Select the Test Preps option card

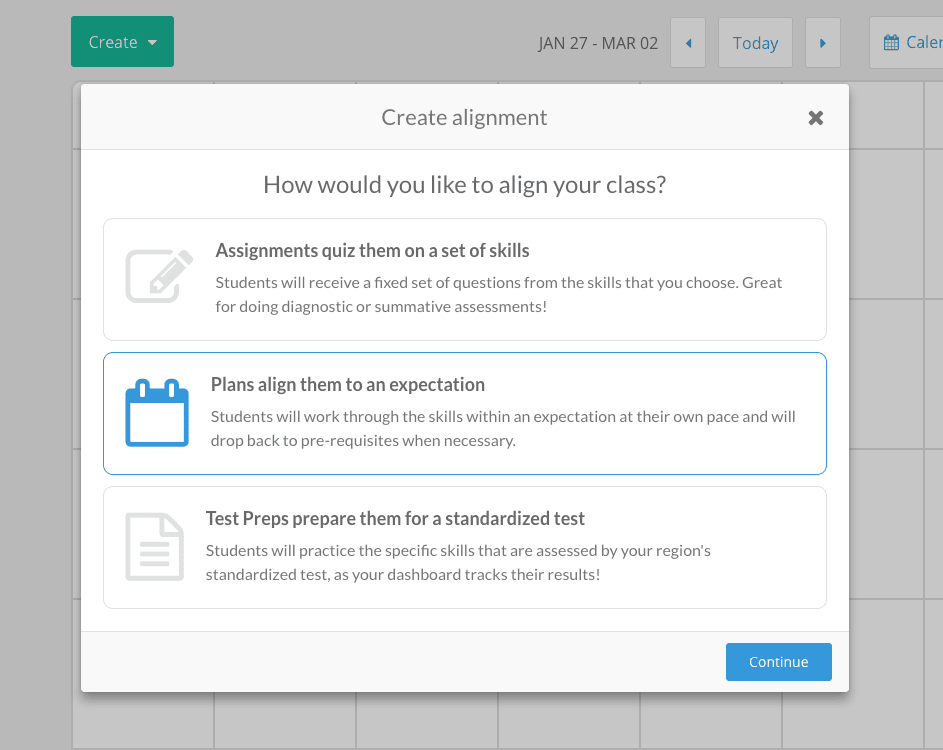coord(465,547)
